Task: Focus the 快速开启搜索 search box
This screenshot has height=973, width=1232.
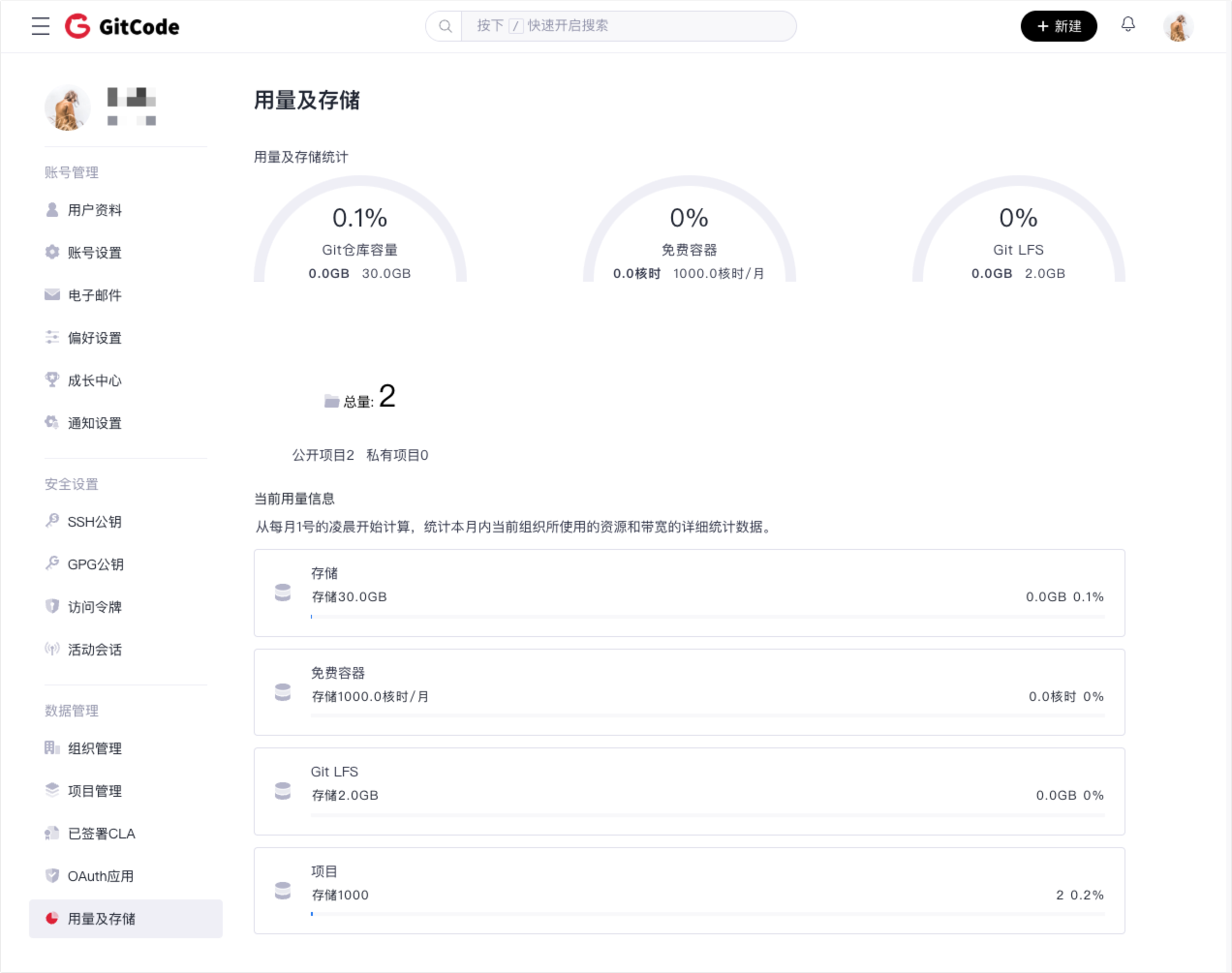Action: [630, 26]
